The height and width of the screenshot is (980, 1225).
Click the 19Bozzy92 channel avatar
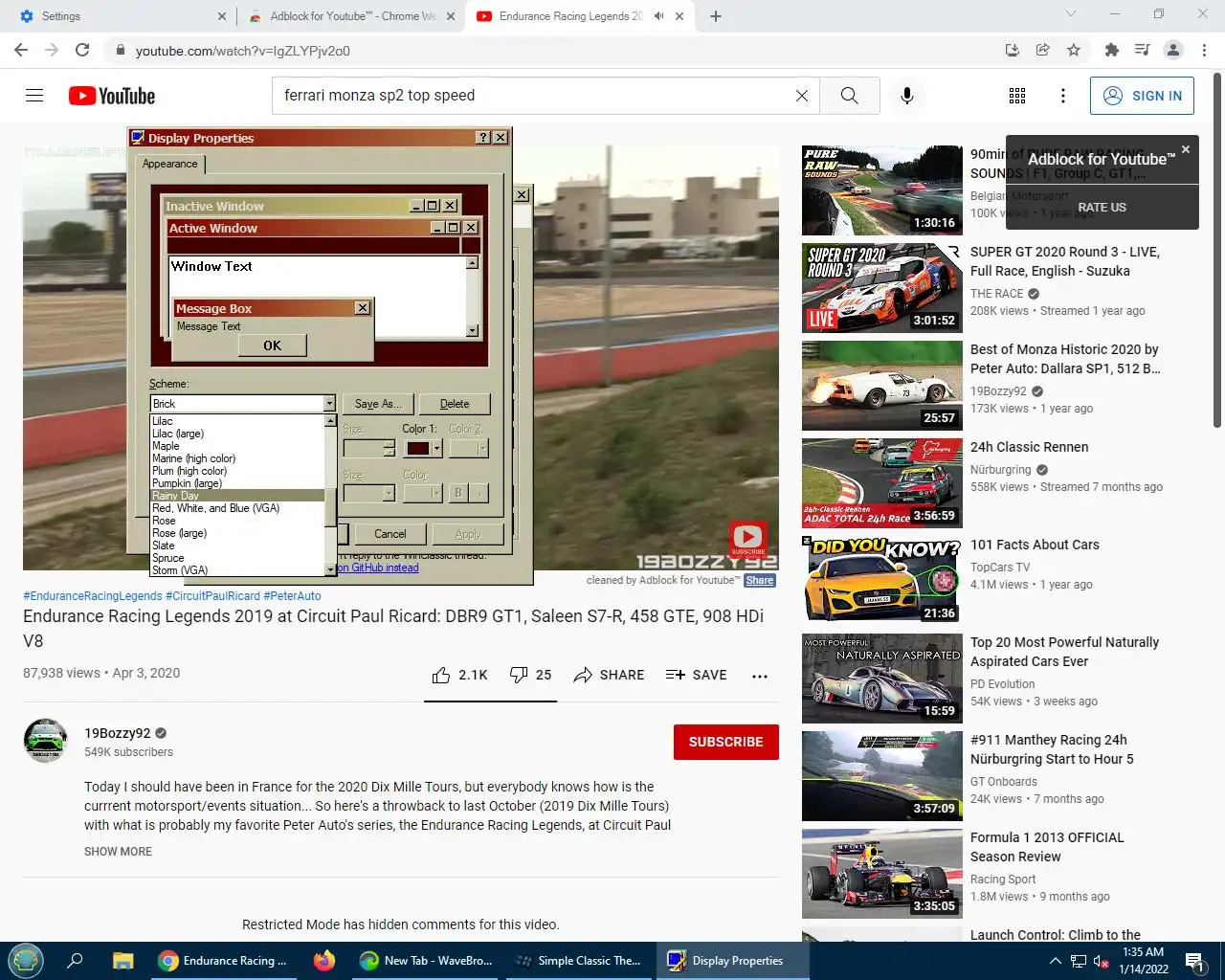tap(45, 741)
